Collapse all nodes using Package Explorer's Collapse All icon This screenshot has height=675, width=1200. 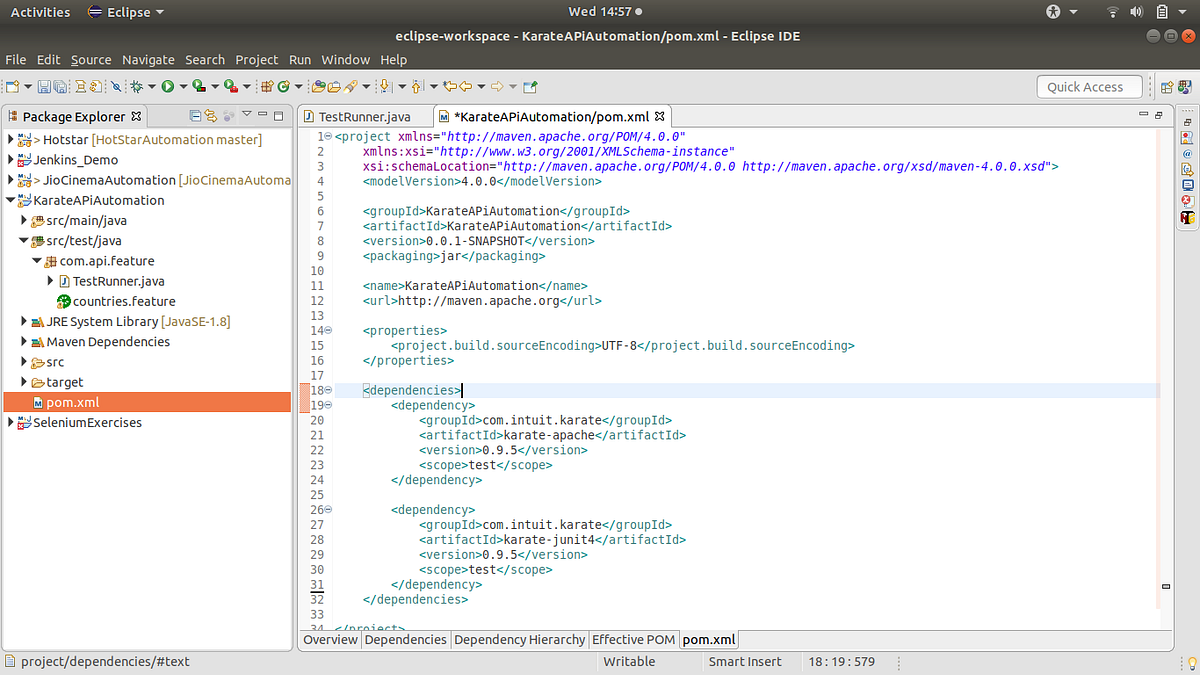[x=195, y=115]
